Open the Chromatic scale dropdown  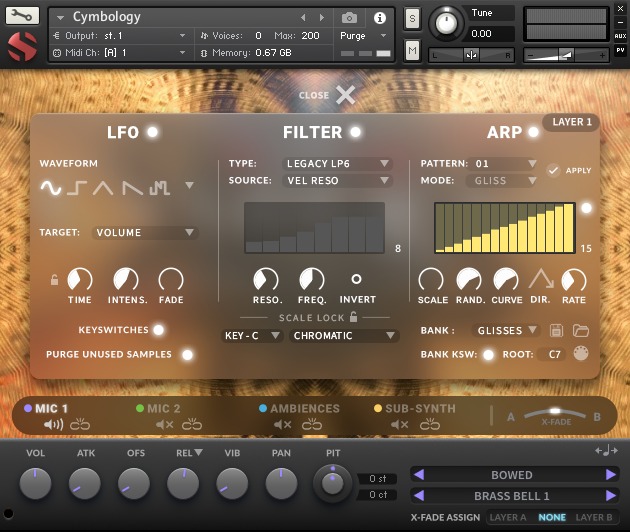[x=344, y=336]
